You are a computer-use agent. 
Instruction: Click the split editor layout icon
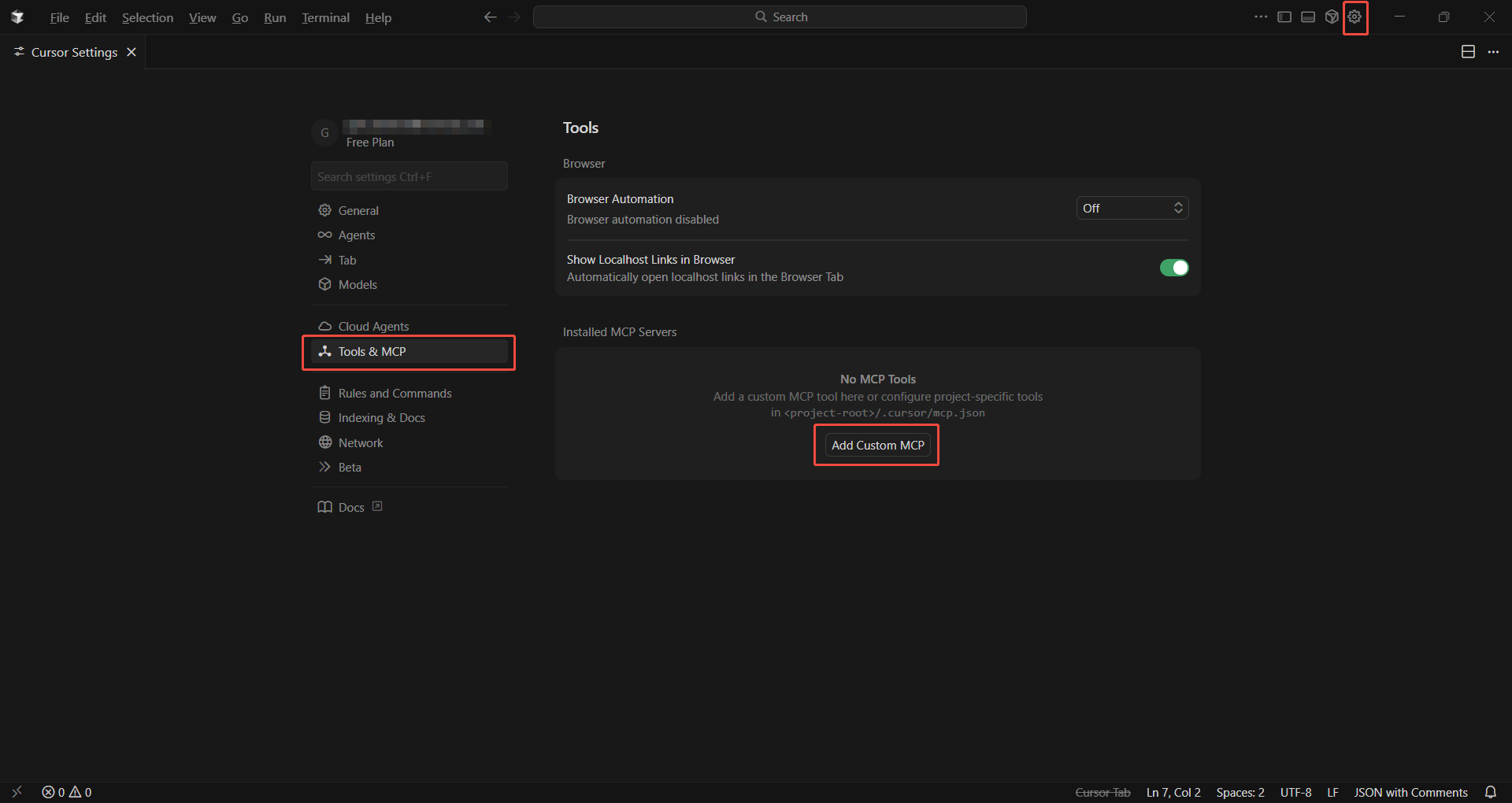point(1468,52)
